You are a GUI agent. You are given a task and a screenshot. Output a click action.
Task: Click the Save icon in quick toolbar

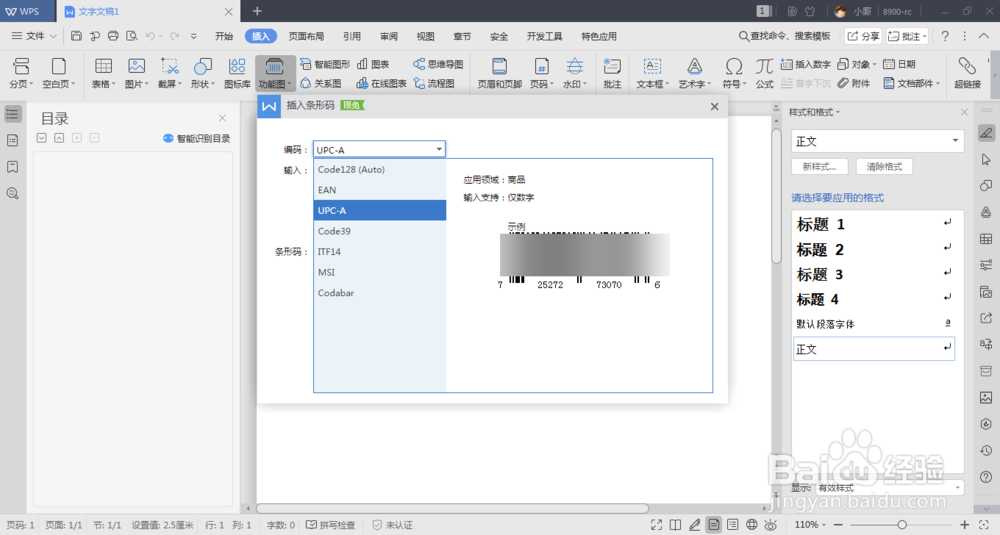point(76,36)
